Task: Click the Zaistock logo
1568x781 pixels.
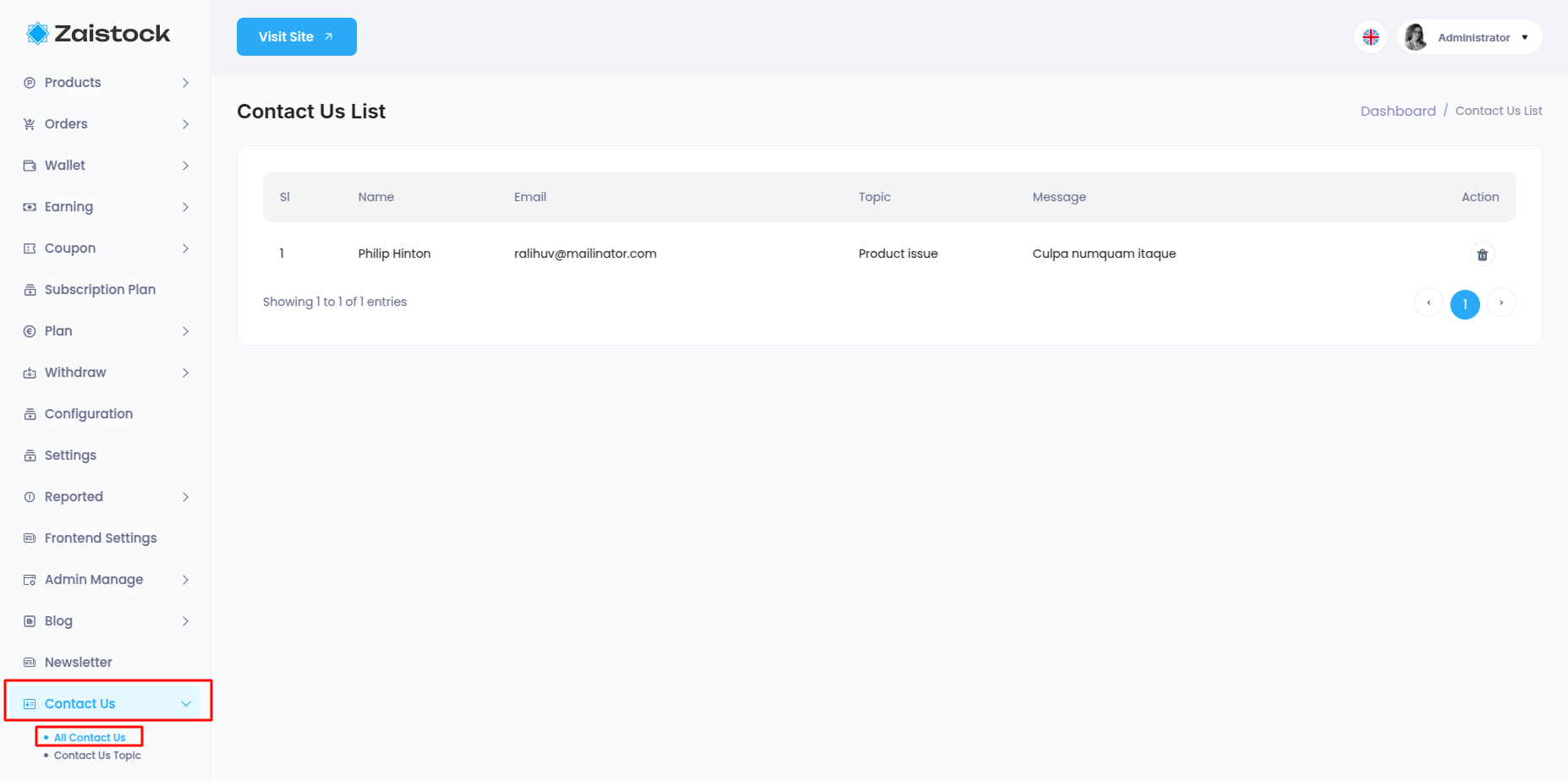Action: 98,34
